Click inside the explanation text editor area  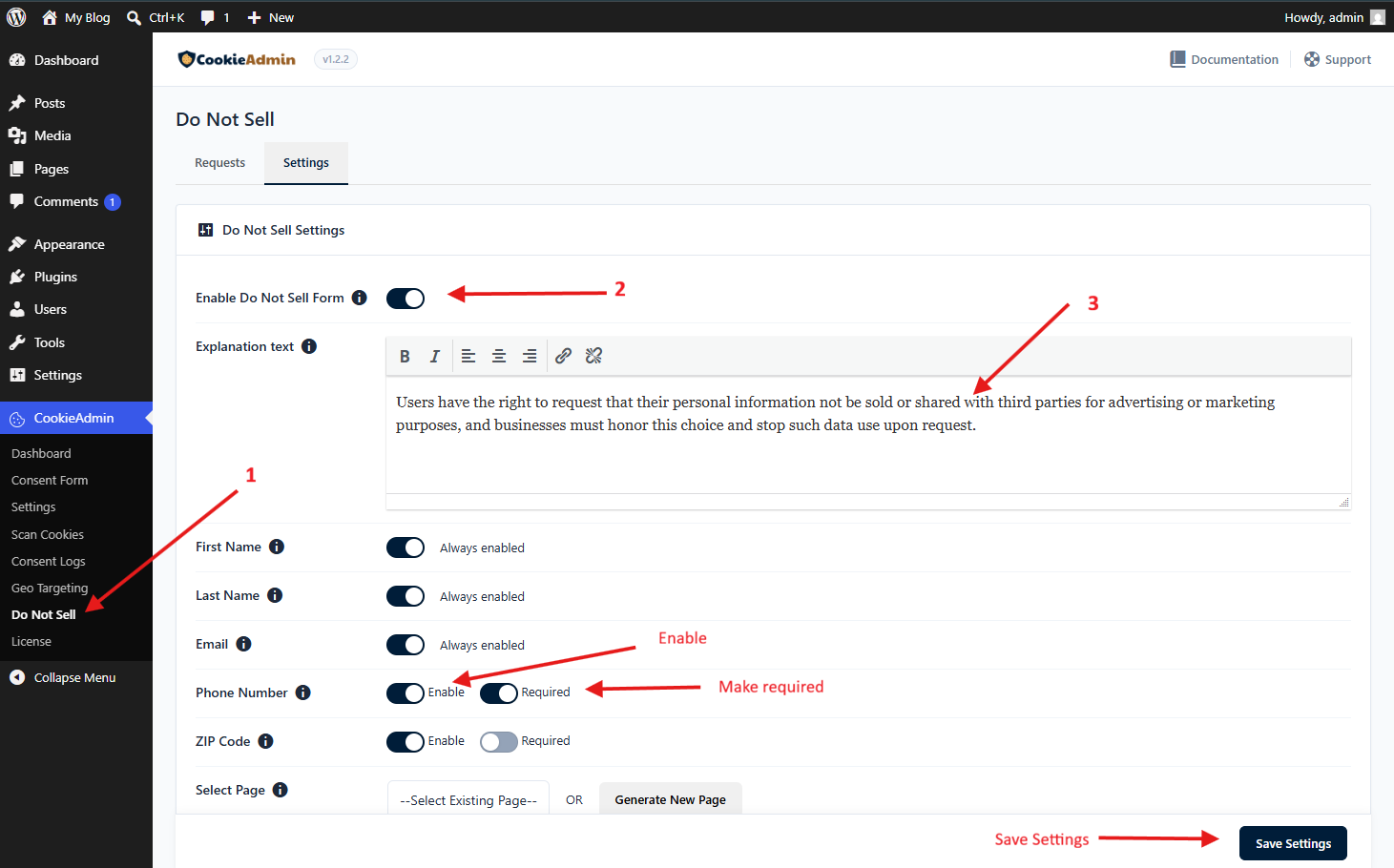(x=868, y=436)
